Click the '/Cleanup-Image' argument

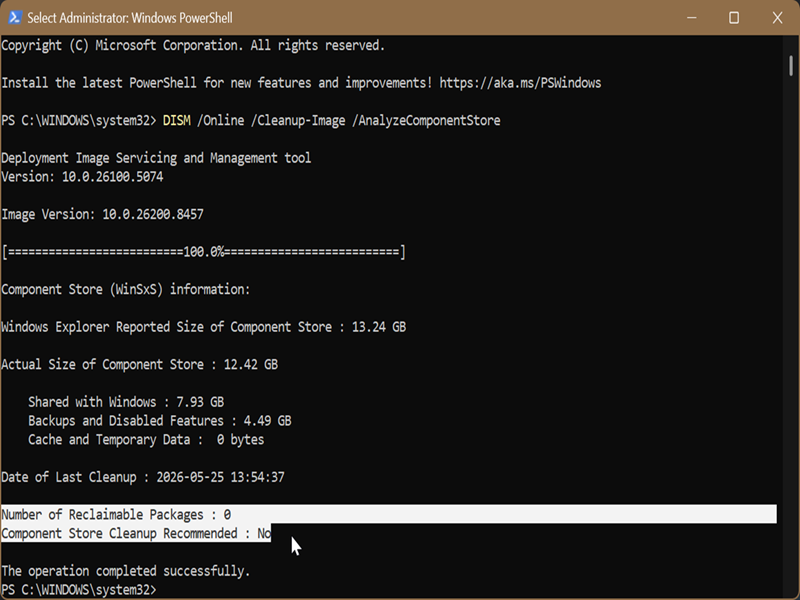point(298,120)
